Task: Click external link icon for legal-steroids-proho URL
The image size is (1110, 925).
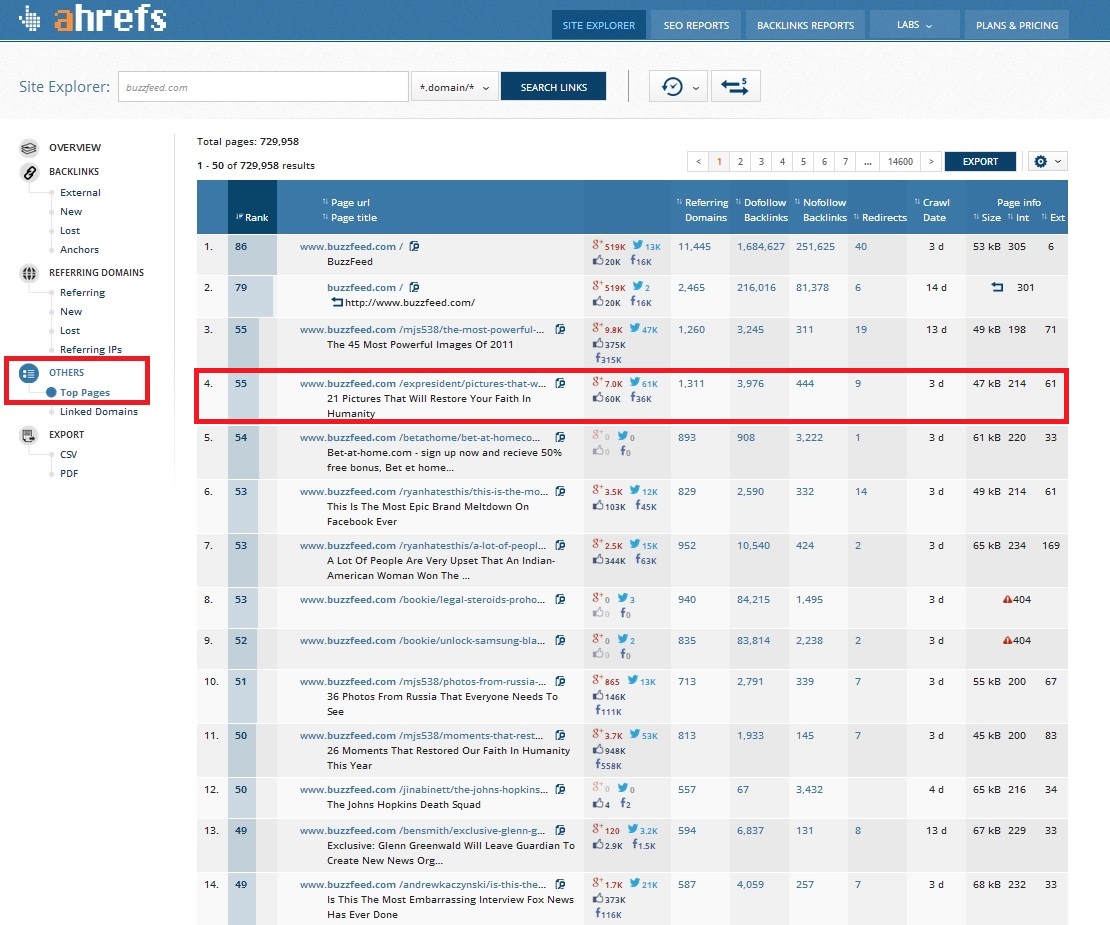Action: tap(560, 599)
